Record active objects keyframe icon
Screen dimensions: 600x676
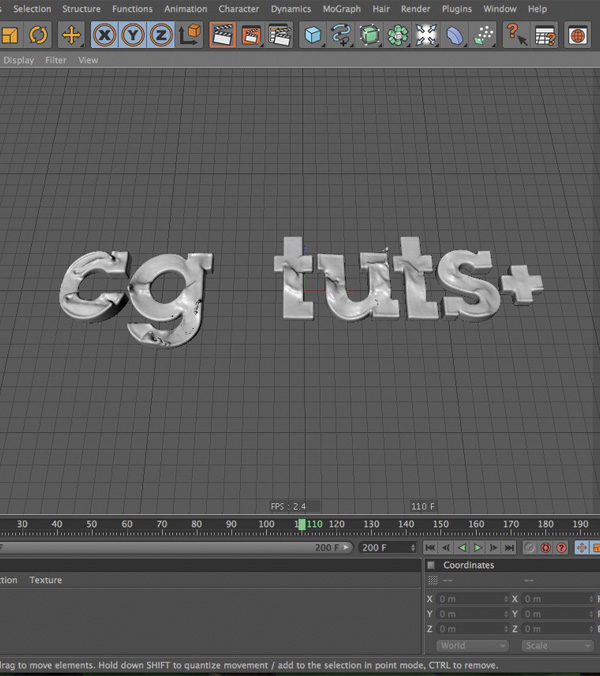[x=529, y=548]
